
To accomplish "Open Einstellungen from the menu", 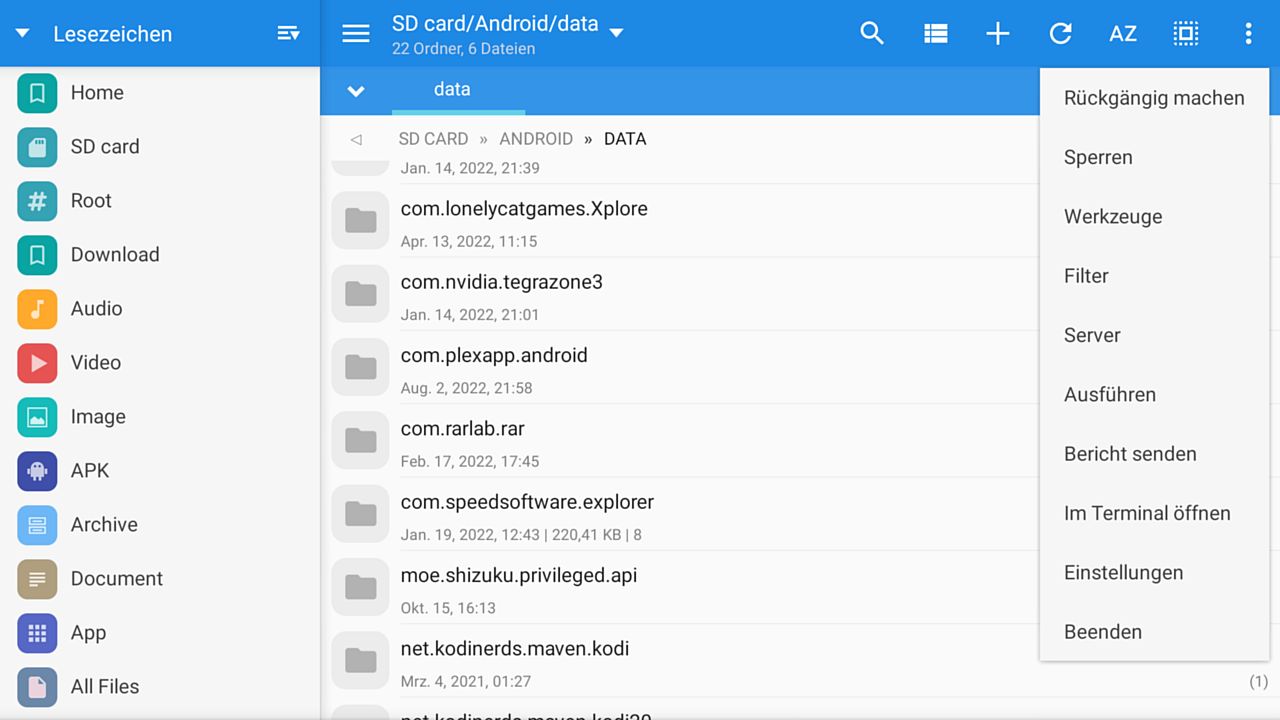I will (1154, 573).
